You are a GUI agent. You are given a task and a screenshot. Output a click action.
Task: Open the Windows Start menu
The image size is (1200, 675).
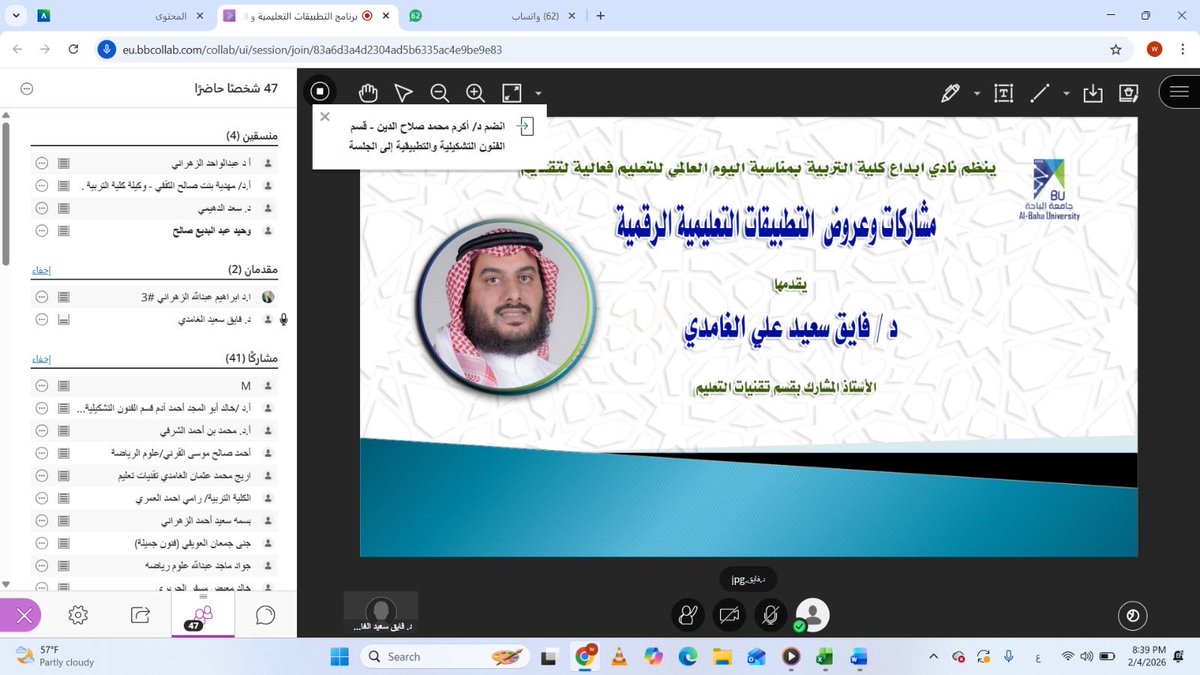[338, 656]
